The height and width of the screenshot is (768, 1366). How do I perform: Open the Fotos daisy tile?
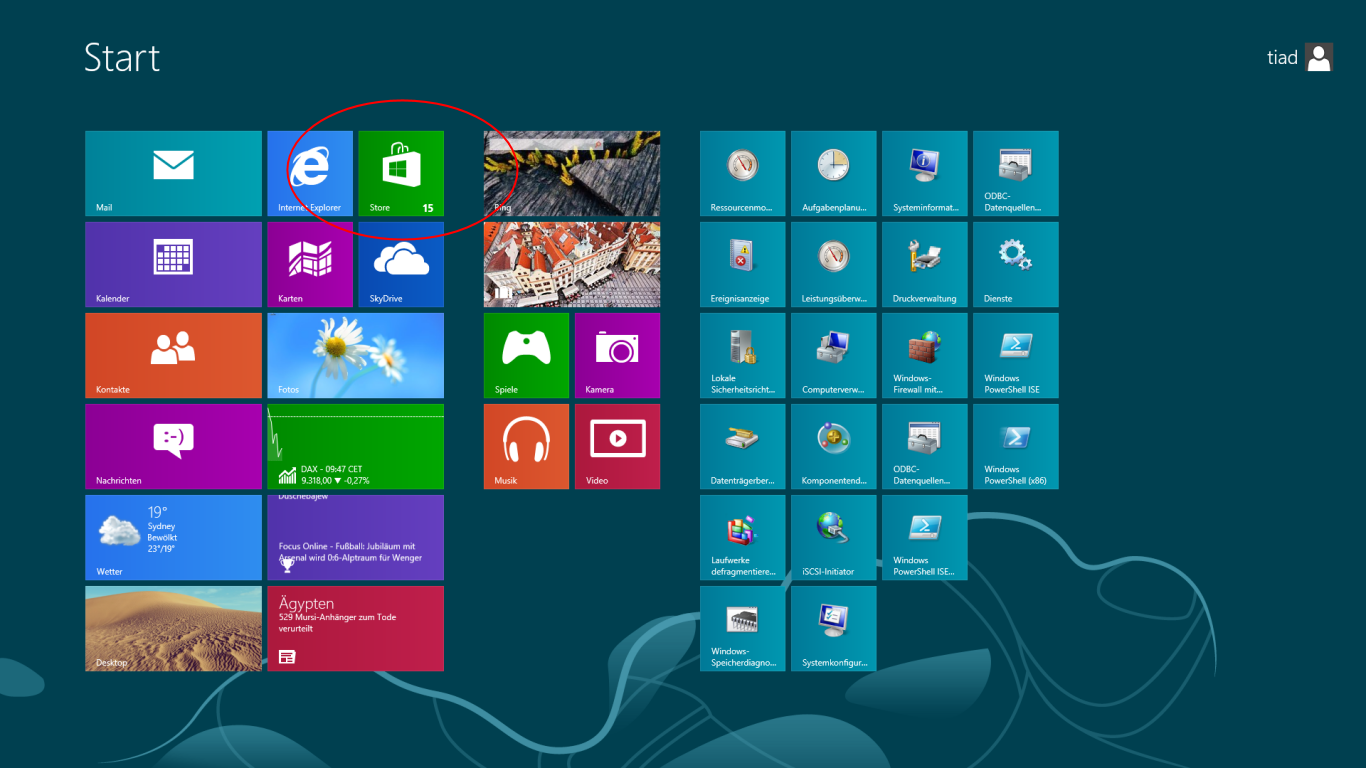(355, 355)
